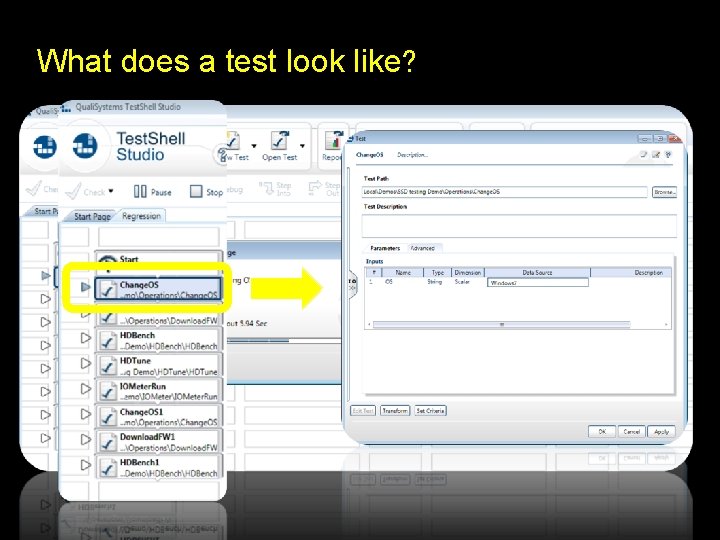The image size is (720, 540).
Task: Click the run arrow beside HDBench1
Action: 85,465
